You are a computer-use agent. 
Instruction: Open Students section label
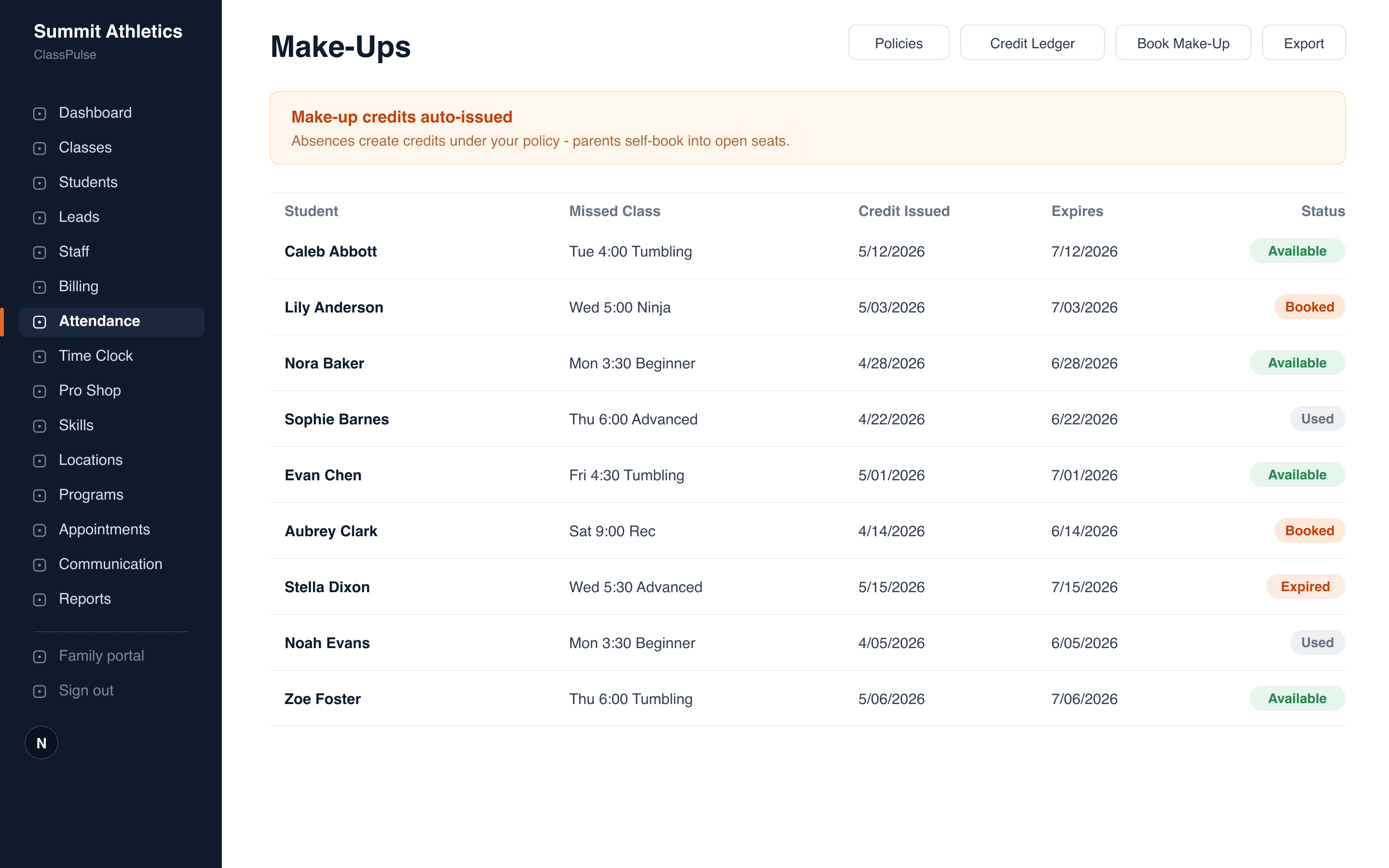pos(88,182)
